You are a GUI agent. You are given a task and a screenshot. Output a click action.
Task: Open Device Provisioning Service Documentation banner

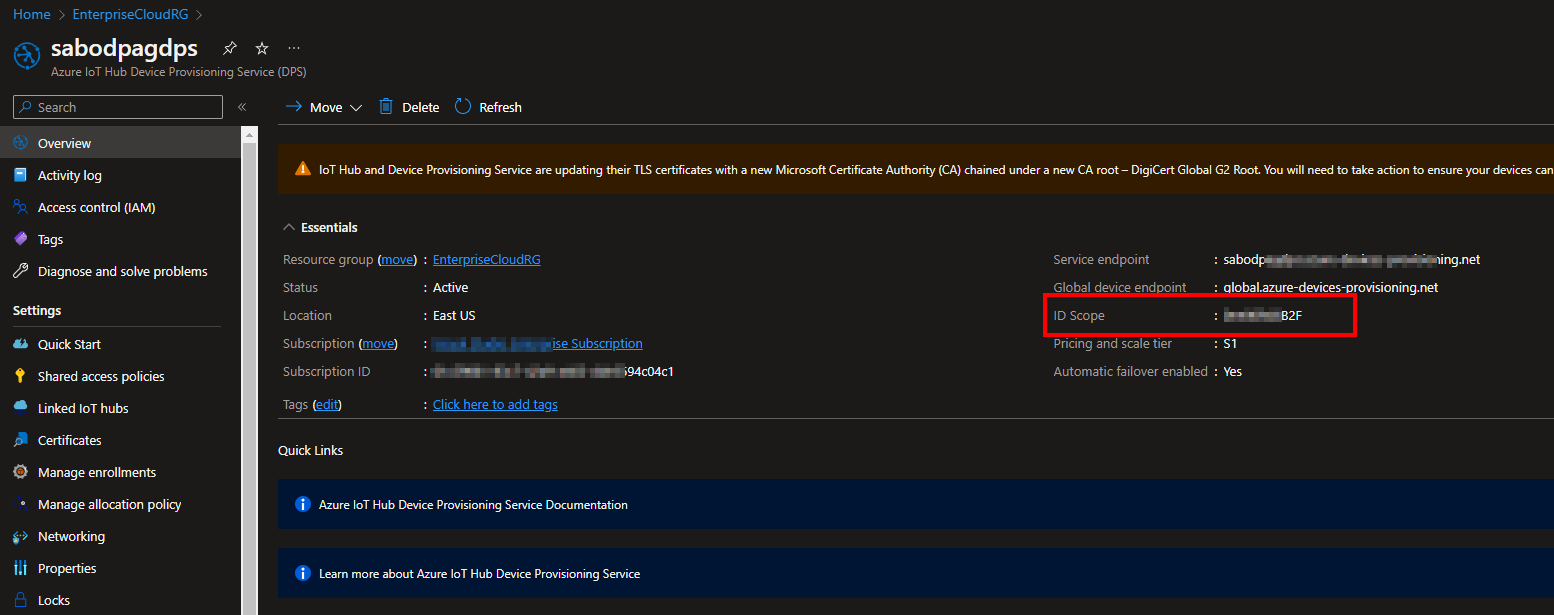[915, 504]
